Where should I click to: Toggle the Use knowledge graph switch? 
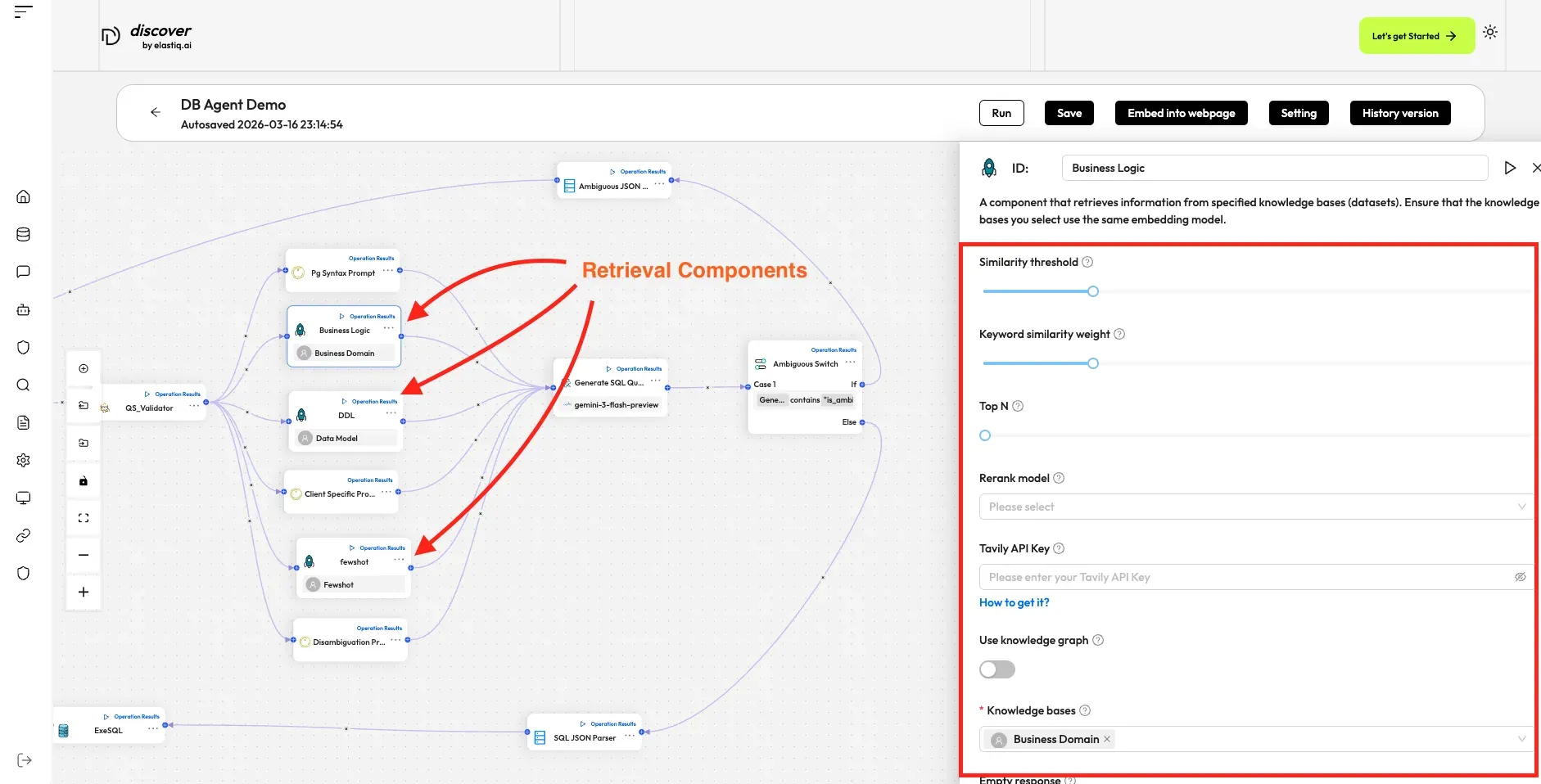tap(996, 669)
